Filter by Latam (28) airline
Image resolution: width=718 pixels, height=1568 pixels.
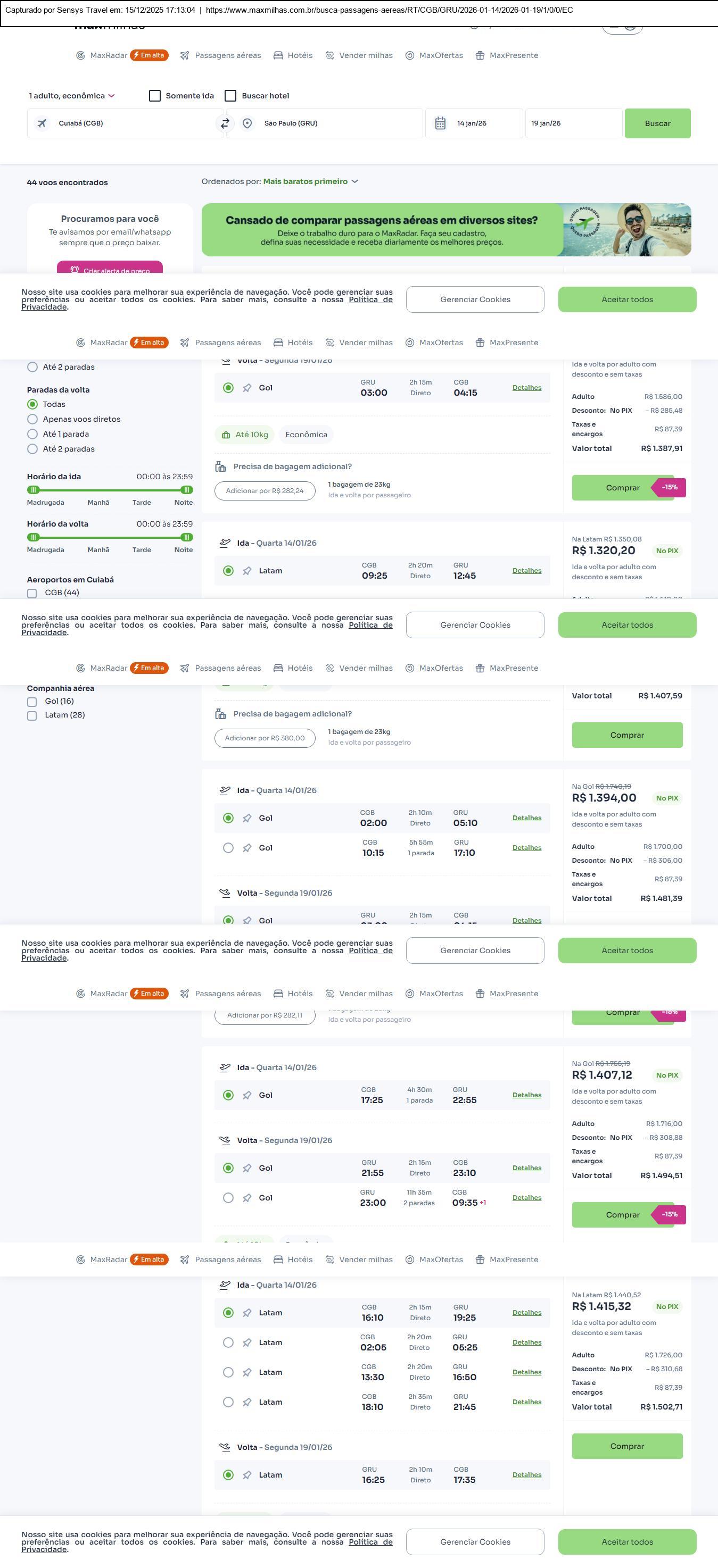click(x=32, y=716)
